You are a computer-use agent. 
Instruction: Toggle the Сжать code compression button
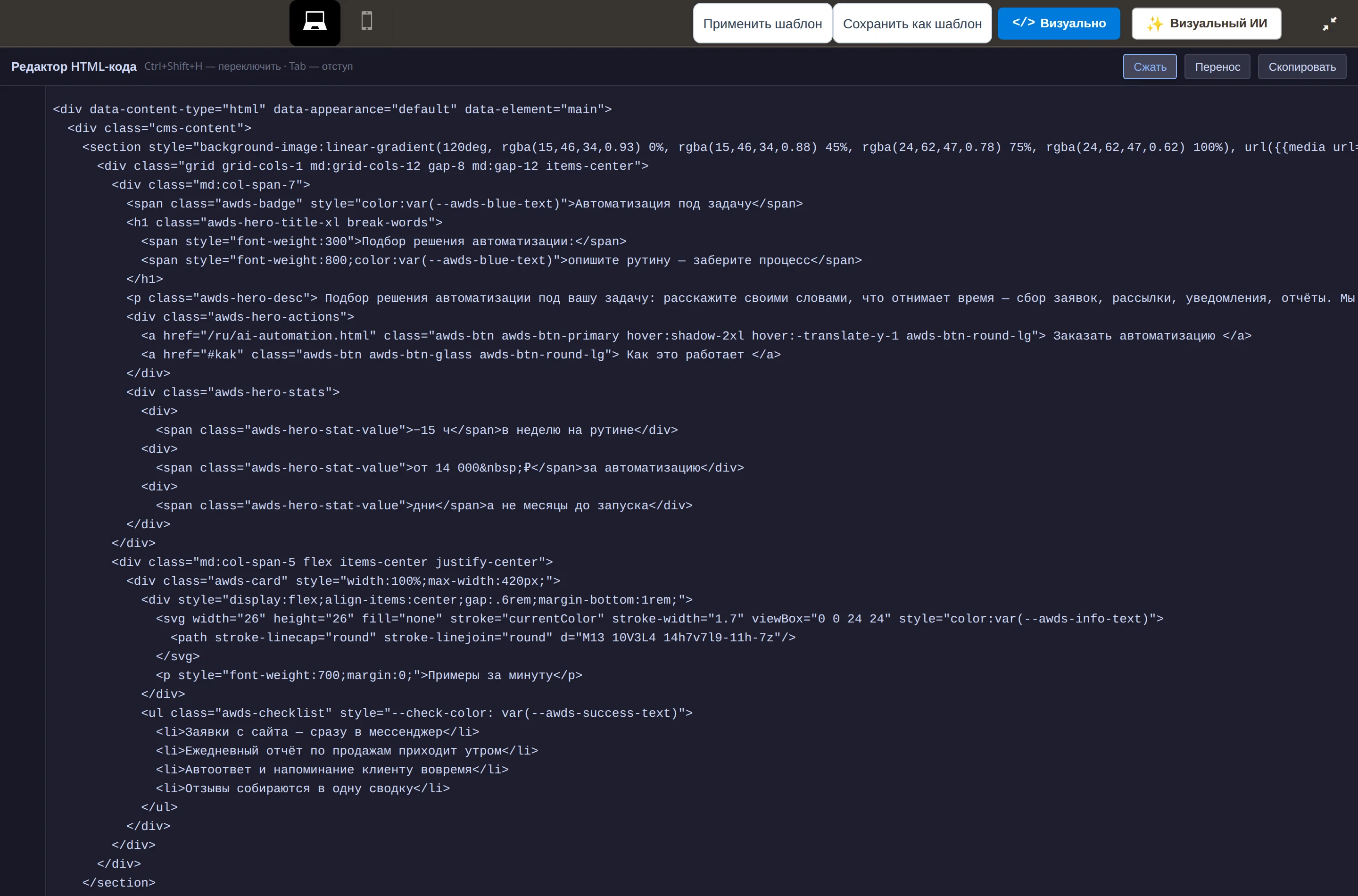[1150, 67]
